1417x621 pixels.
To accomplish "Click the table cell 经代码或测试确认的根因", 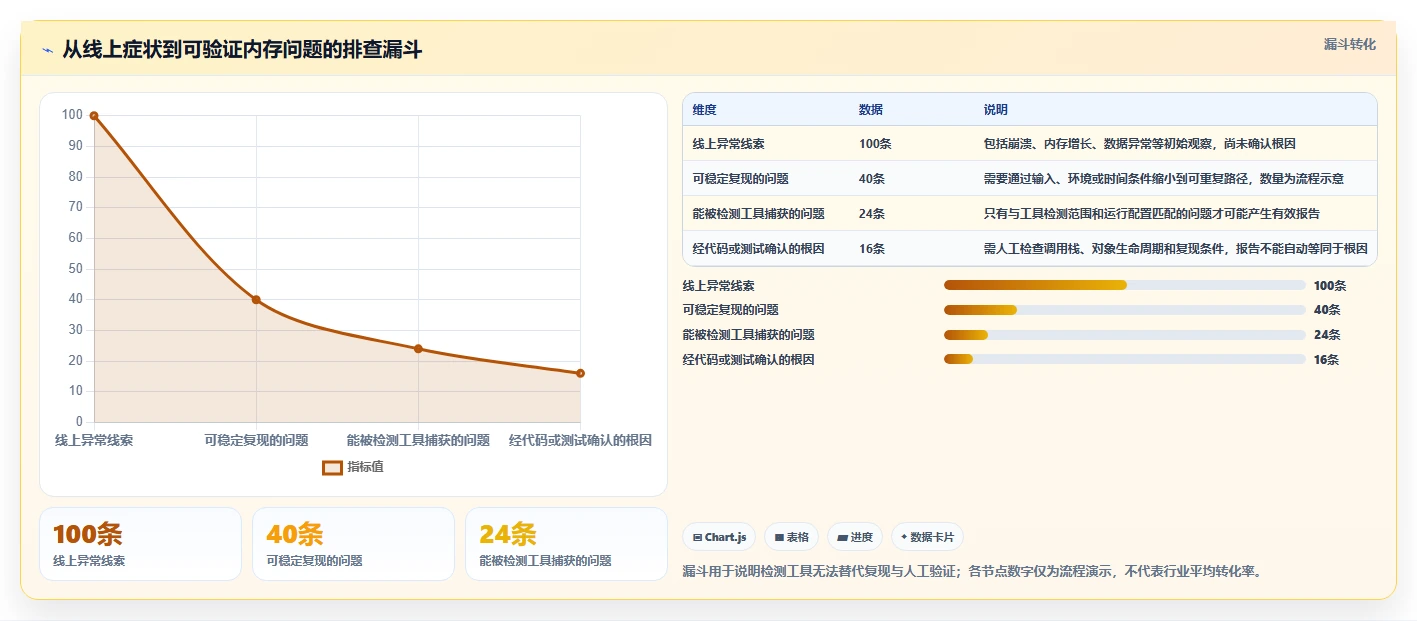I will [759, 249].
